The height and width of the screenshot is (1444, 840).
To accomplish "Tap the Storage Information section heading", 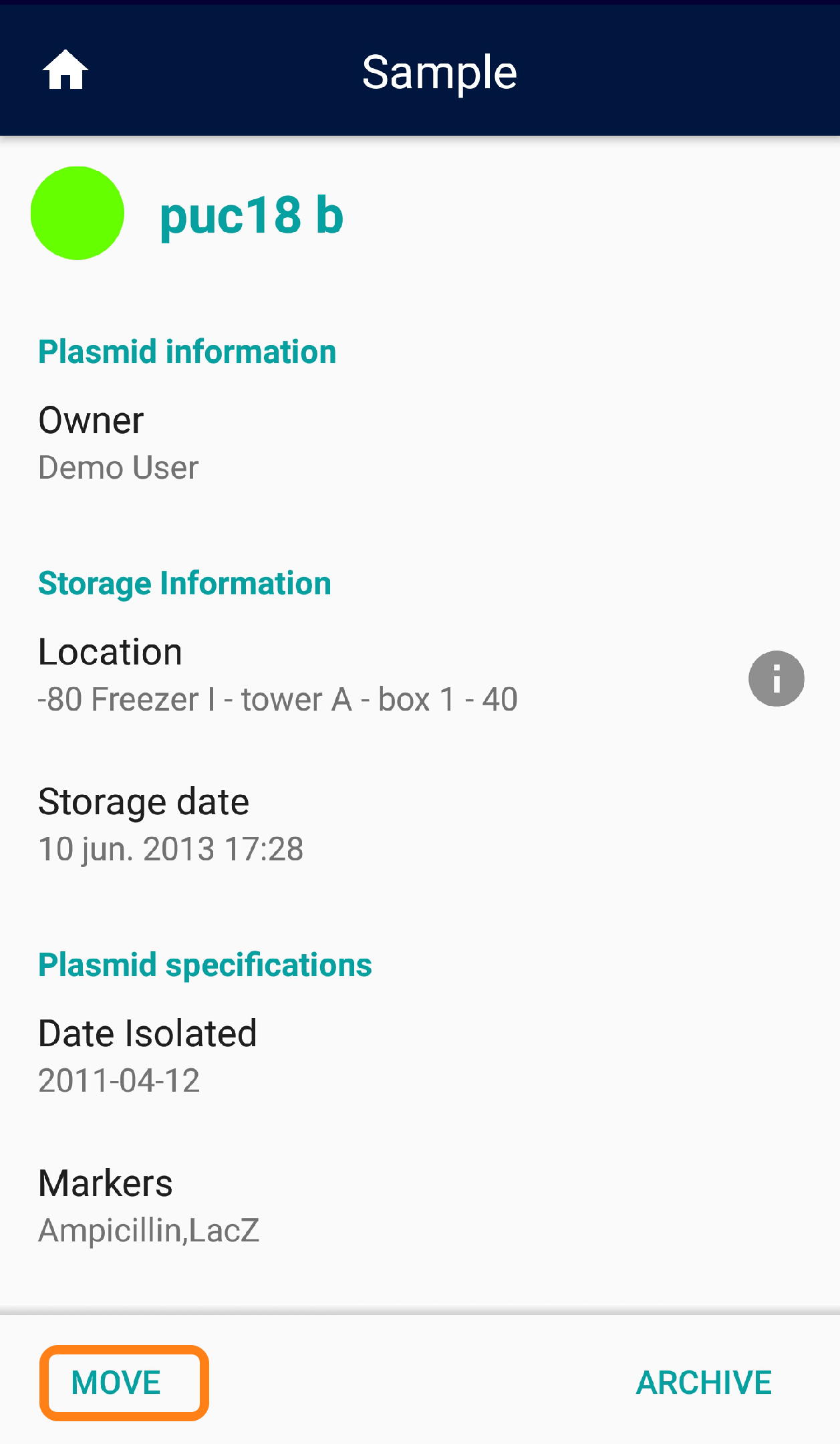I will click(184, 583).
